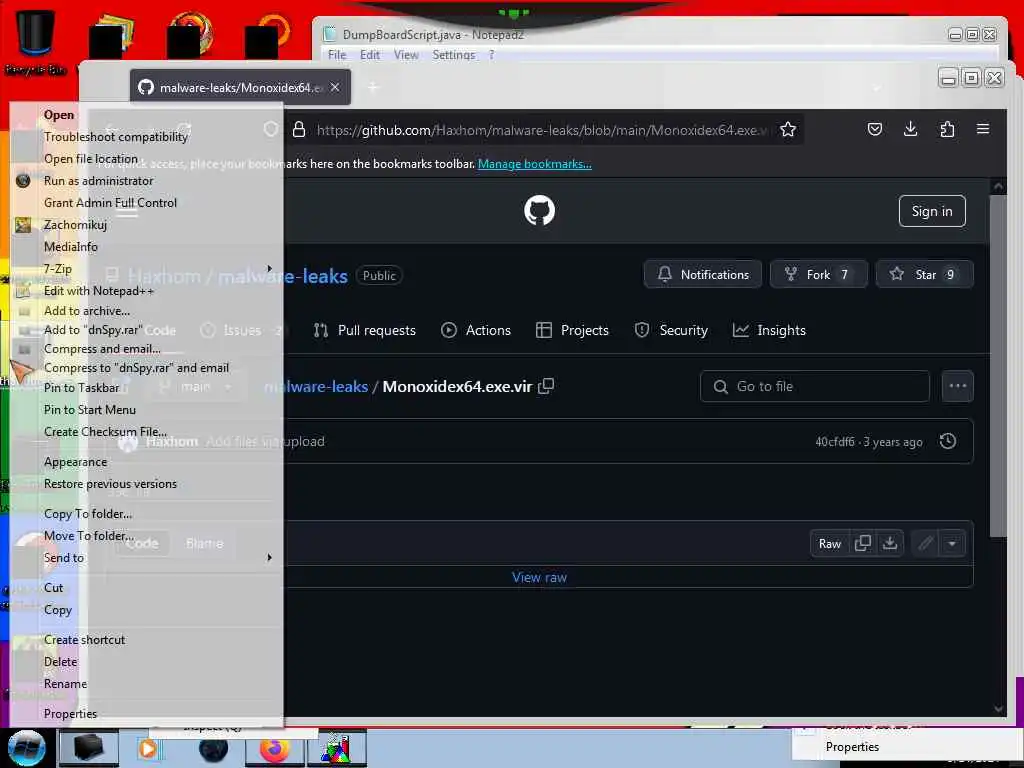This screenshot has width=1024, height=768.
Task: Select Zachomikuj menu entry
Action: [146, 225]
